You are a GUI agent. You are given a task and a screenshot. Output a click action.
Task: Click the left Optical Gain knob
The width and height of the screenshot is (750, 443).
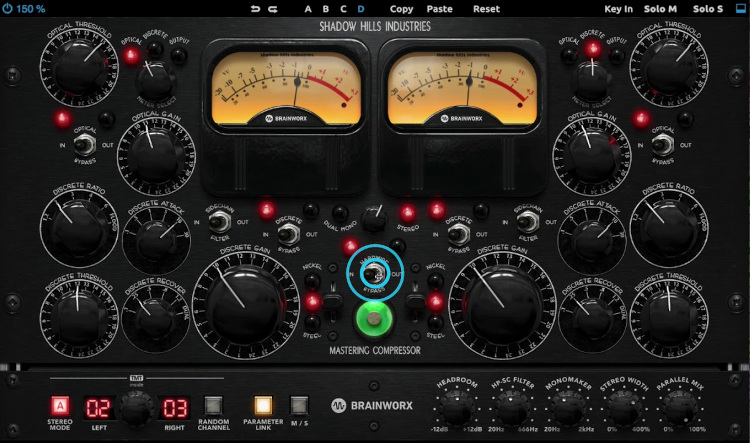pyautogui.click(x=155, y=156)
